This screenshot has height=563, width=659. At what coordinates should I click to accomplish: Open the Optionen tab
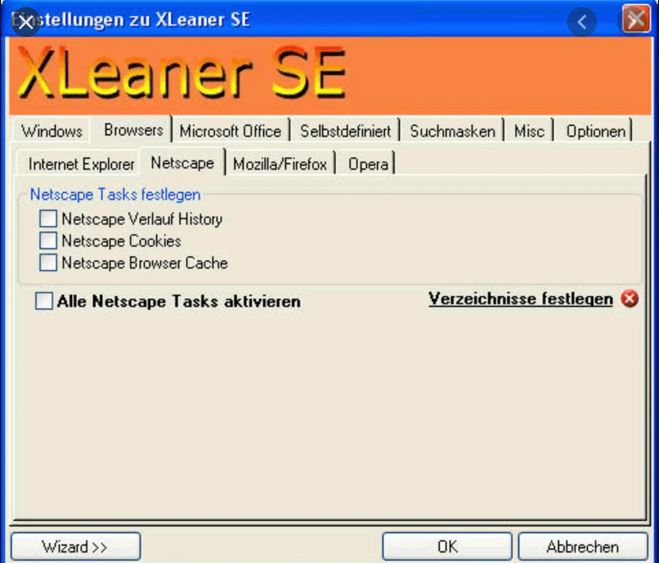coord(596,131)
